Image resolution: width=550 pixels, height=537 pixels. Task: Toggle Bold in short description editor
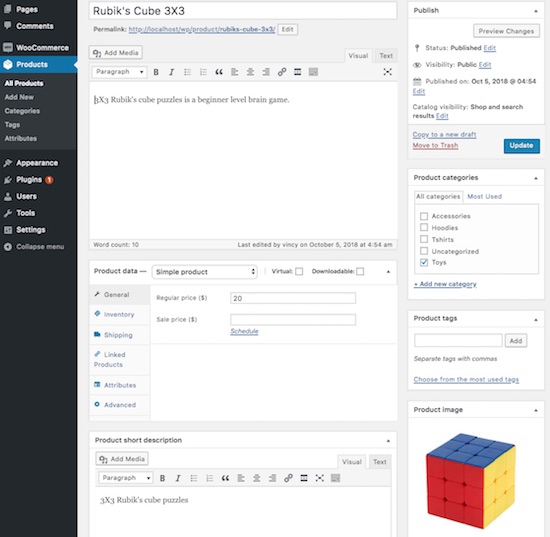click(x=162, y=478)
